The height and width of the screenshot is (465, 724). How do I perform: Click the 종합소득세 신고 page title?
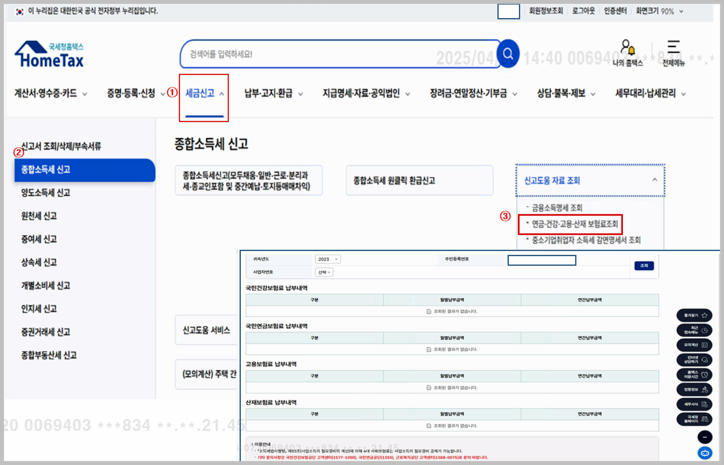pos(211,144)
